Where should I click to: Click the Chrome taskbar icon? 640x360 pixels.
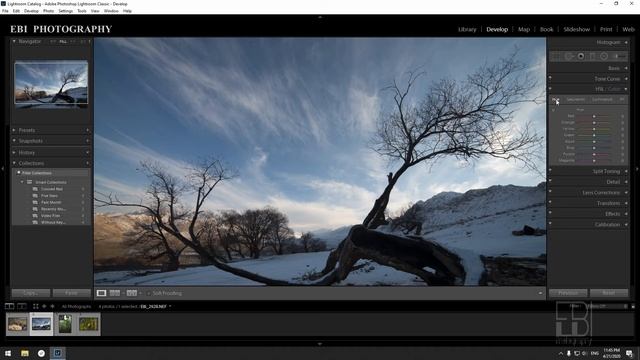point(41,353)
